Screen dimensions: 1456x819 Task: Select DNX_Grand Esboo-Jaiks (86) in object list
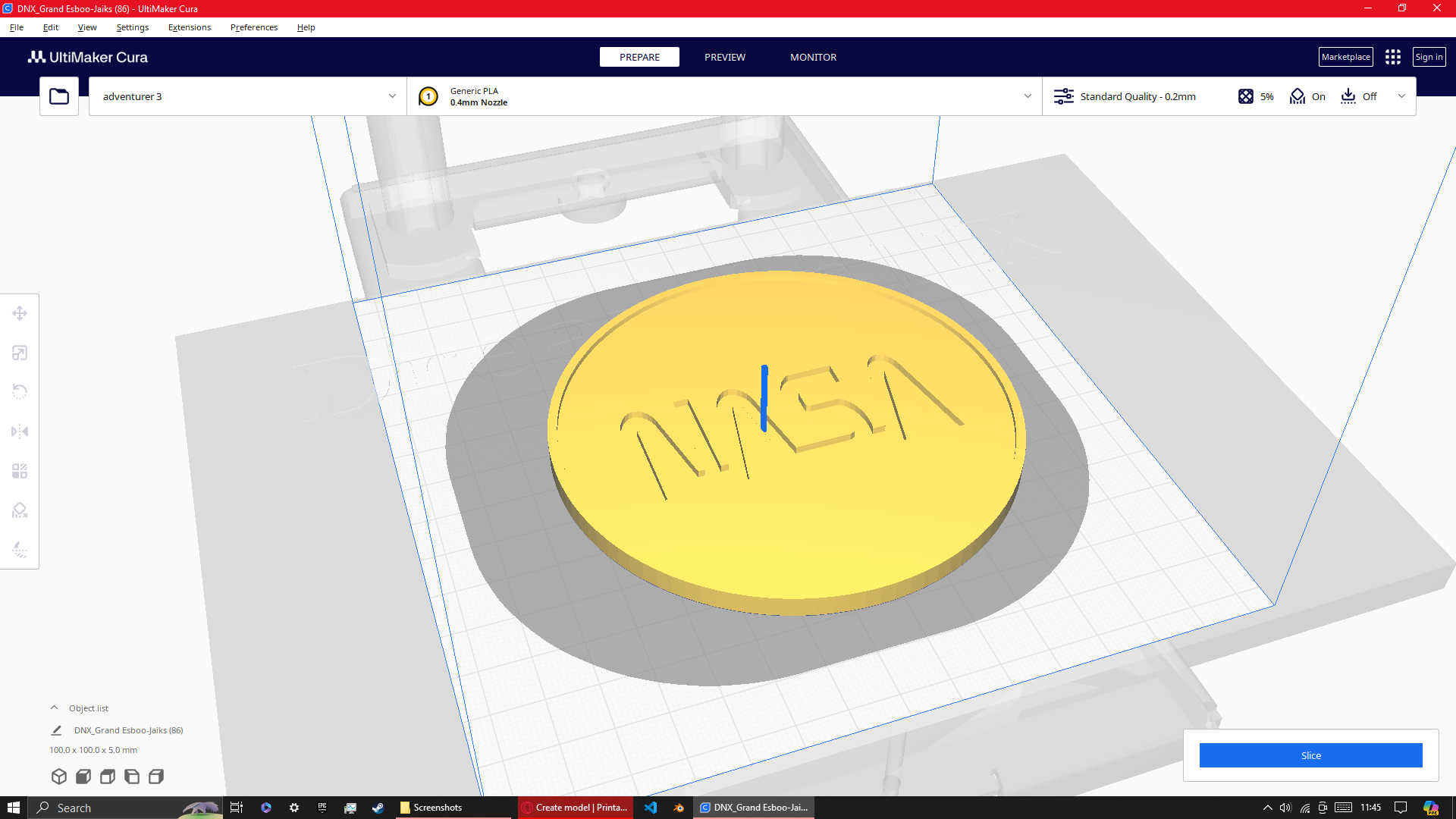[x=129, y=730]
